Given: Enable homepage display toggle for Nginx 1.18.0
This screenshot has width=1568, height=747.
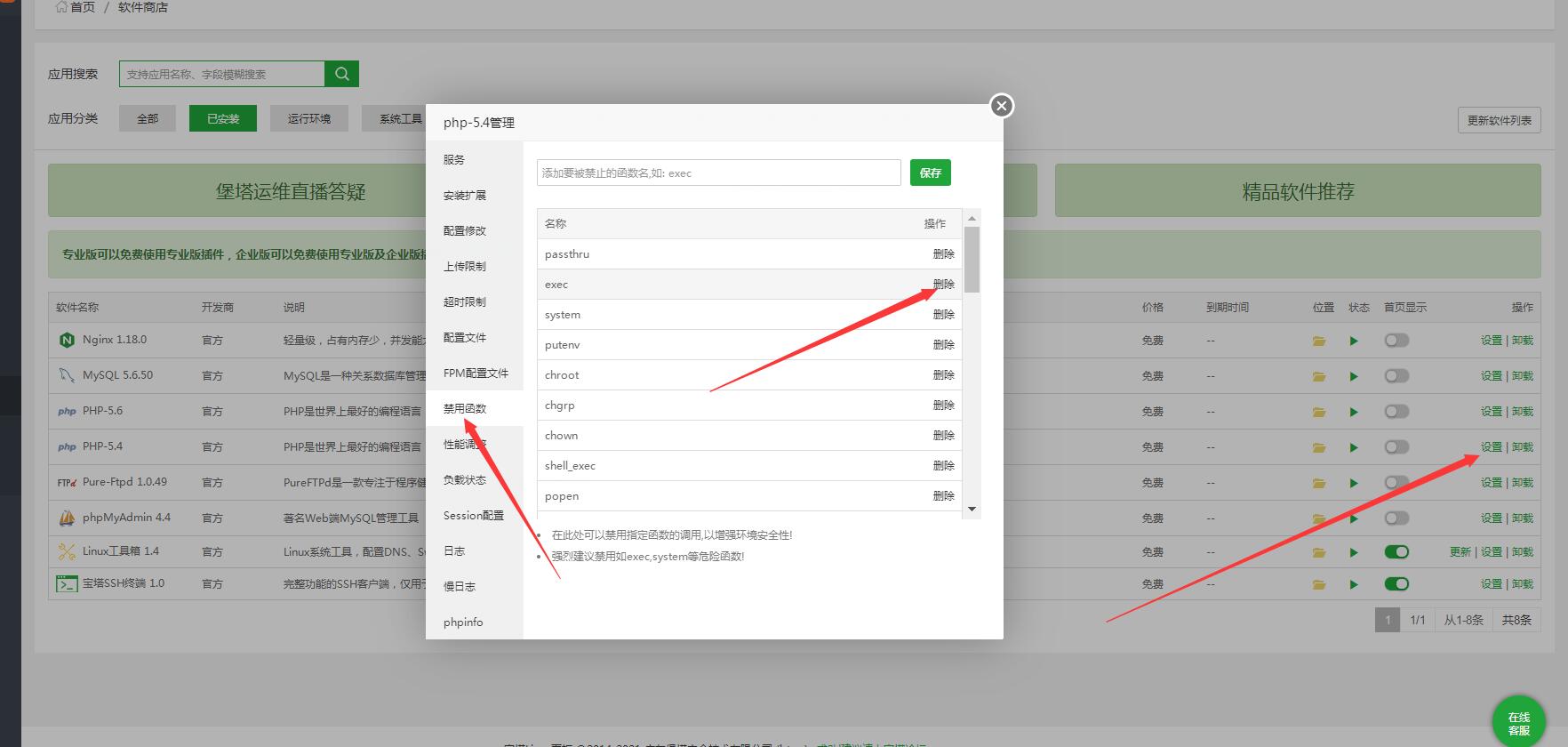Looking at the screenshot, I should click(1396, 341).
